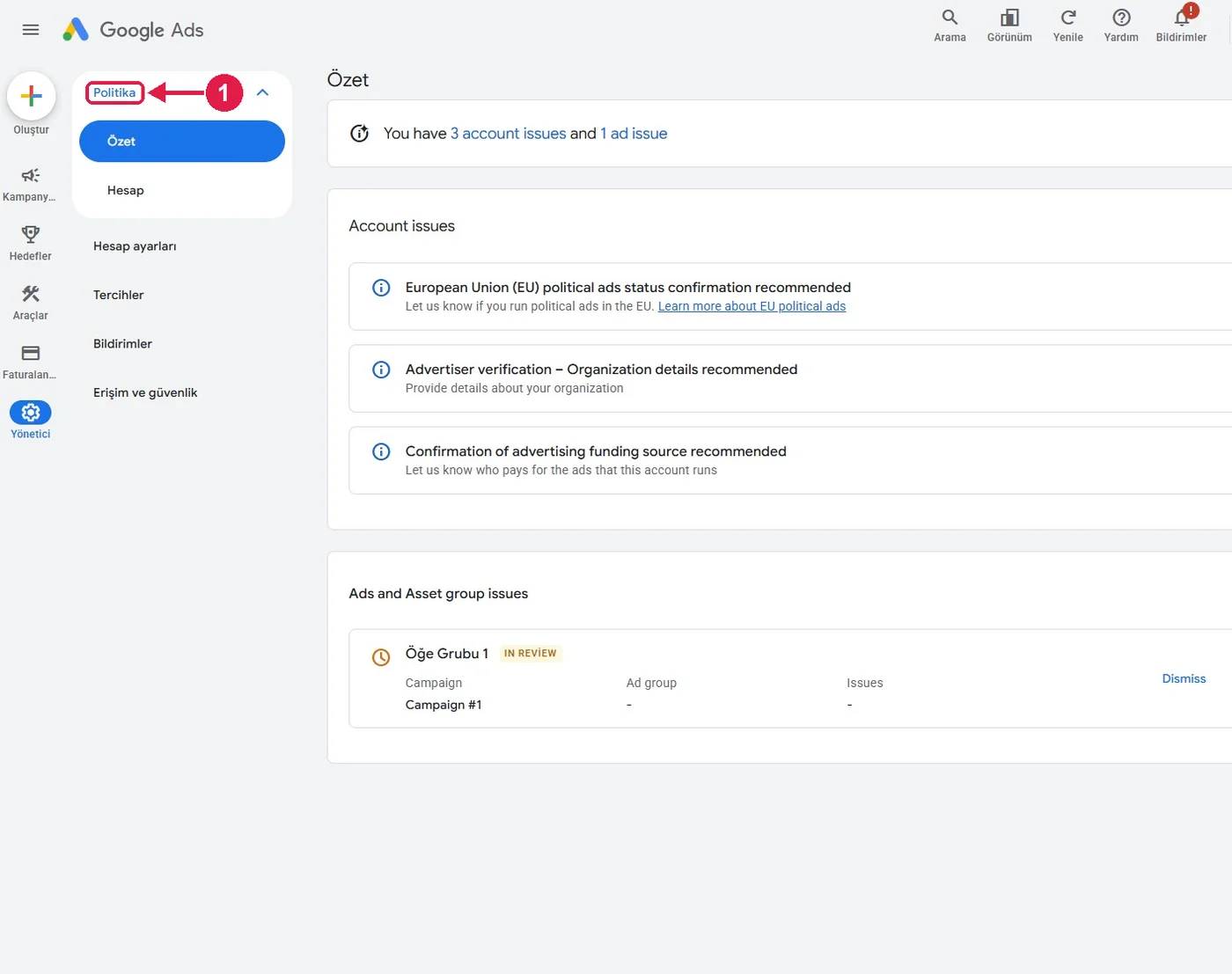1232x974 pixels.
Task: Open Bildirimler in the side menu
Action: coord(123,344)
